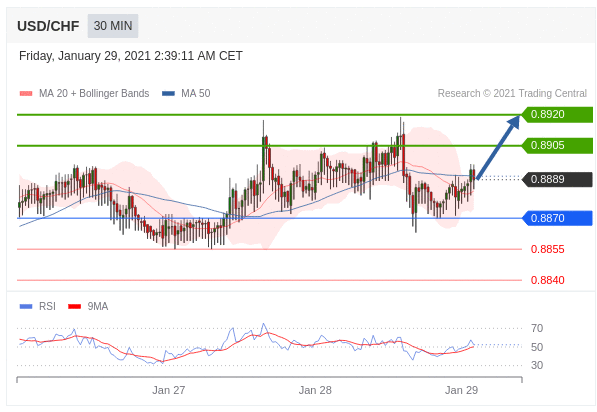Click the Jan 28 date axis label

(315, 390)
